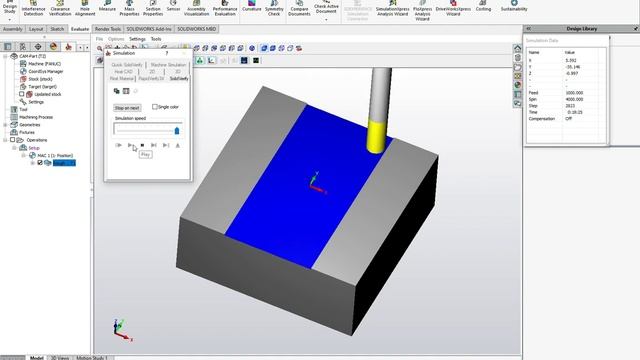Open the Tools menu in simulation window
640x360 pixels.
click(156, 39)
